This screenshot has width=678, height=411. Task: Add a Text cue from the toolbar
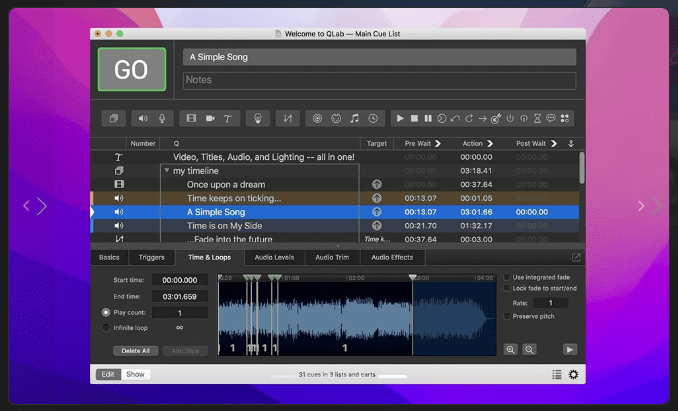(x=228, y=118)
